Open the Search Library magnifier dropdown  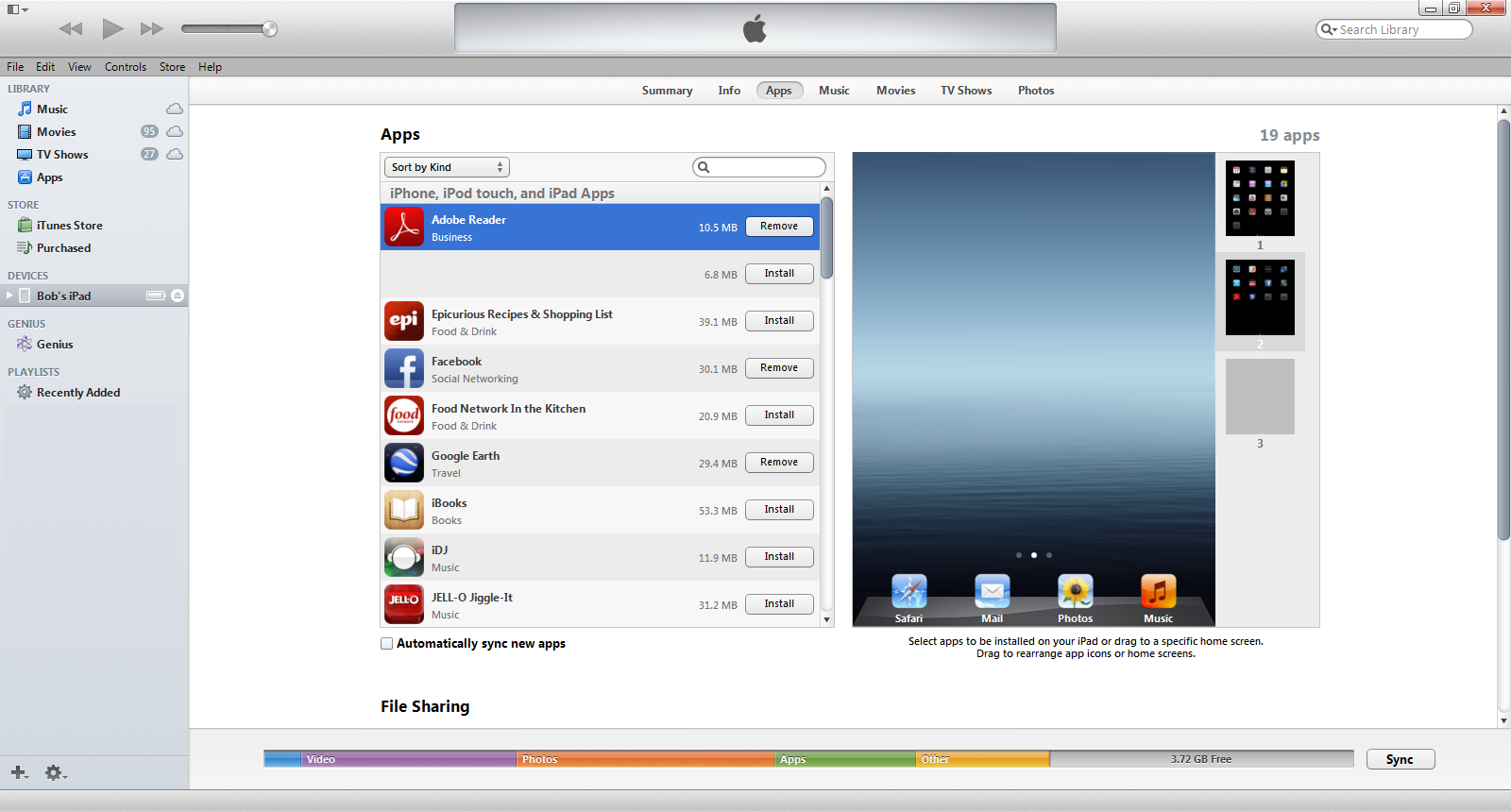pos(1329,29)
